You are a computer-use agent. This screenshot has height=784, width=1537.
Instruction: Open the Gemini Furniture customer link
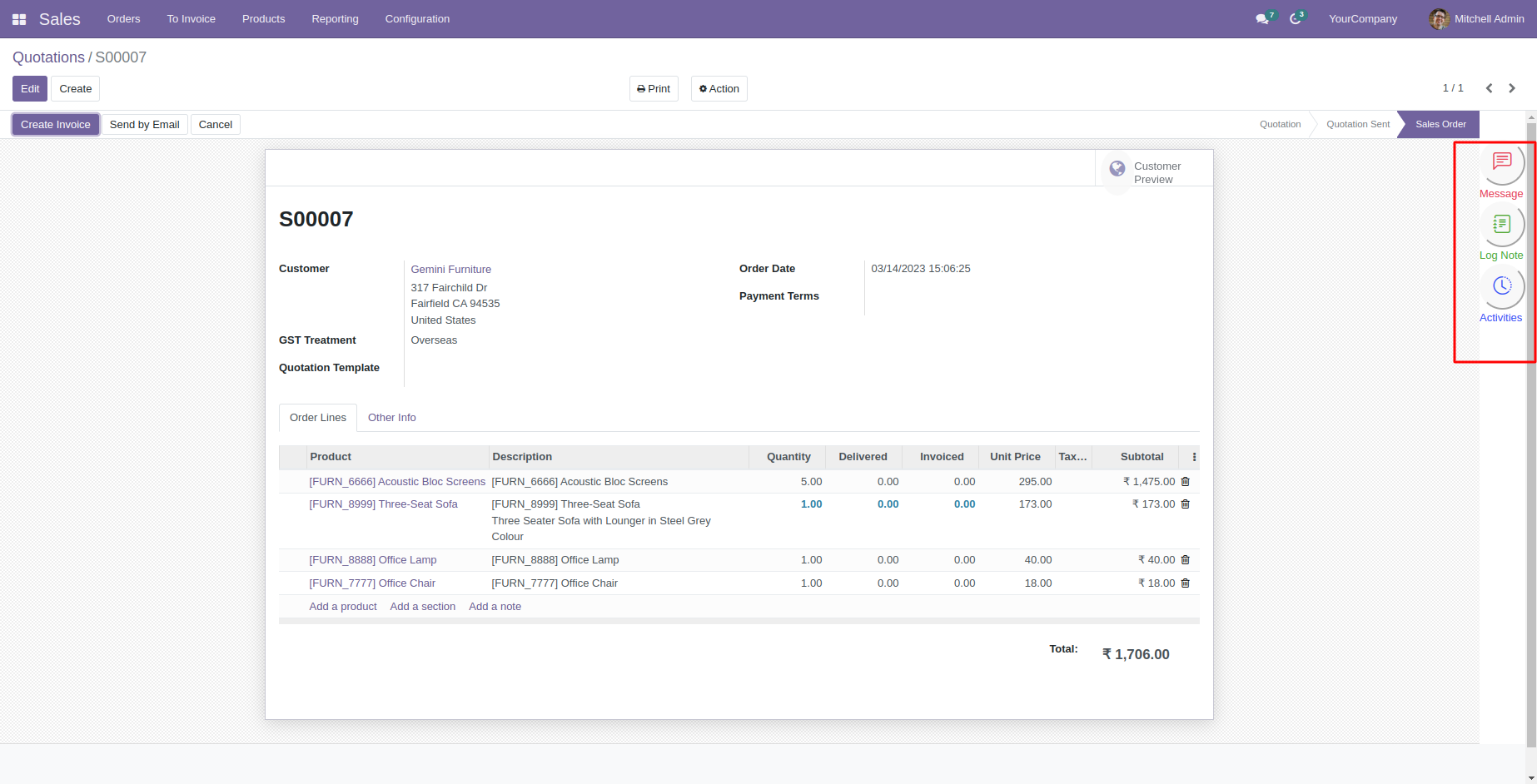(450, 270)
